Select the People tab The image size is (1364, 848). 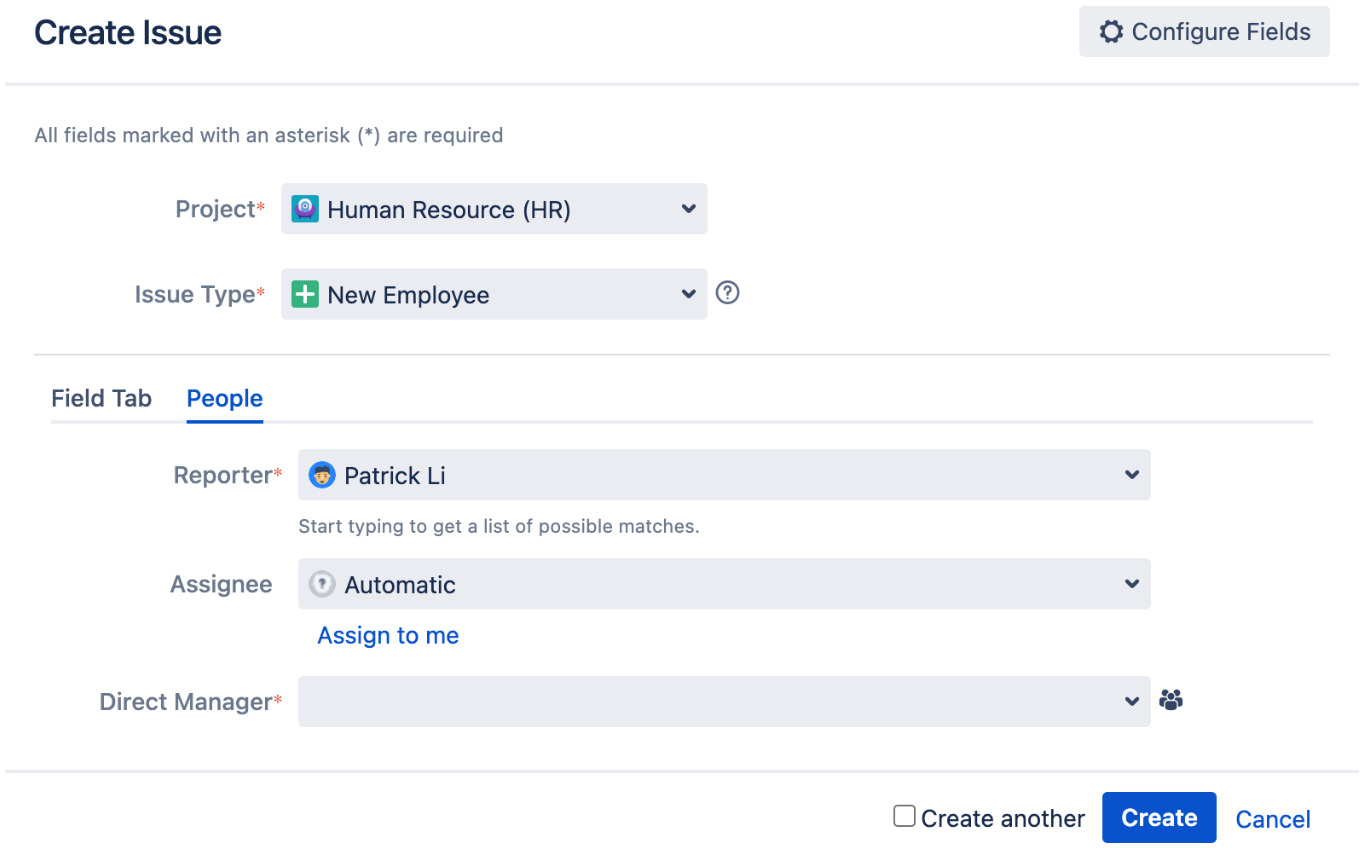coord(224,398)
